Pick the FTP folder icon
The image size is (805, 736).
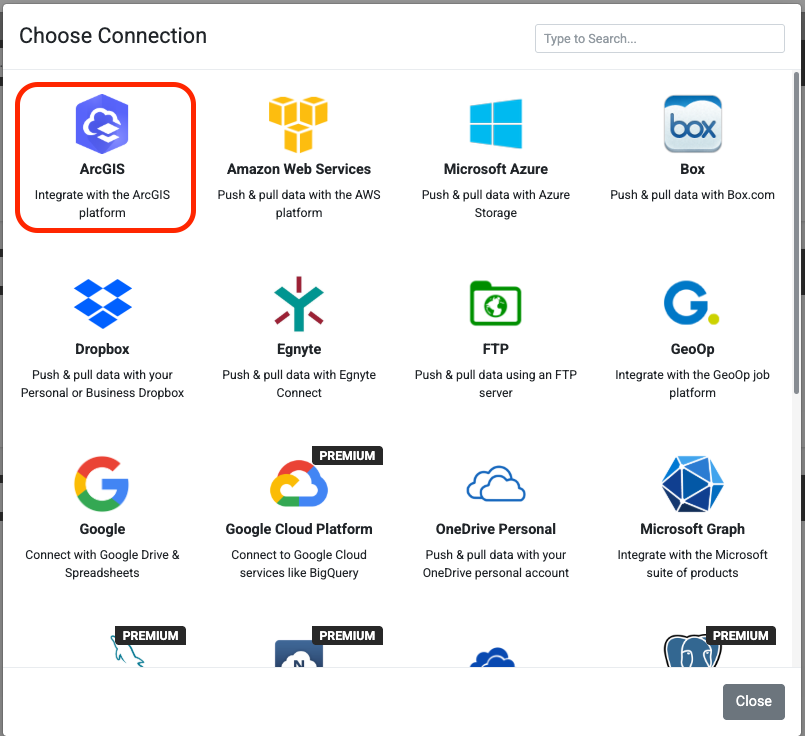point(495,303)
